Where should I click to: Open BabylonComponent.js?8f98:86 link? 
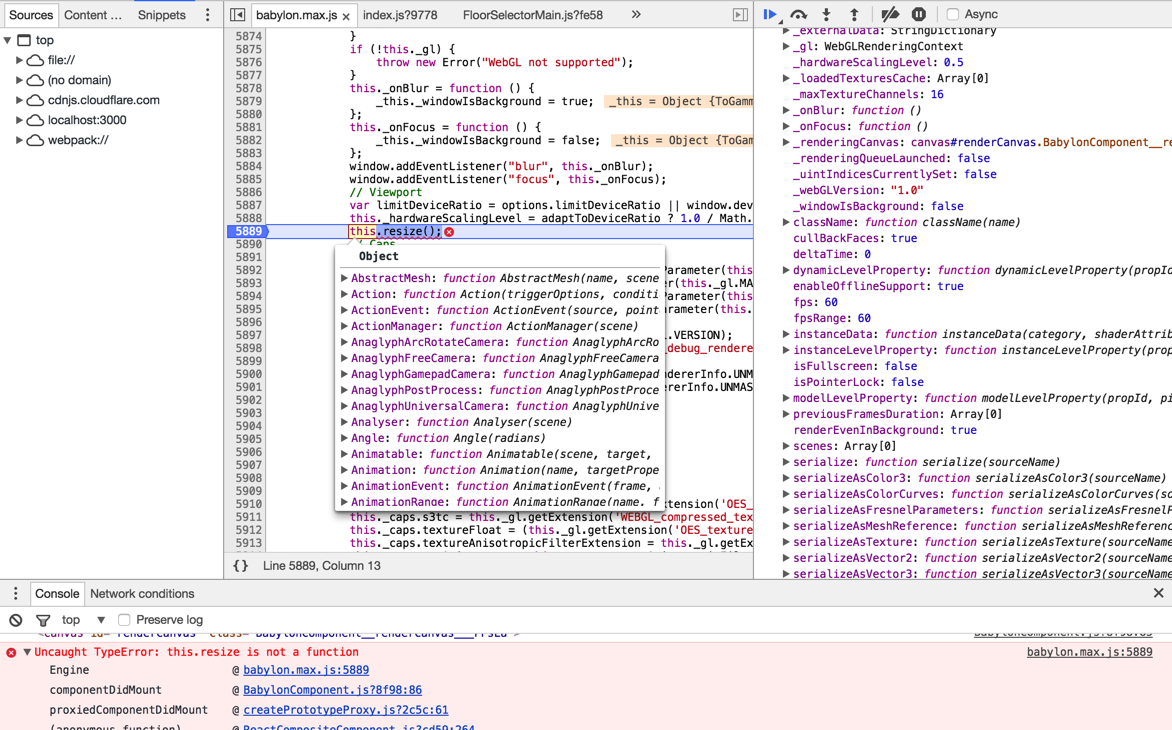[x=332, y=690]
